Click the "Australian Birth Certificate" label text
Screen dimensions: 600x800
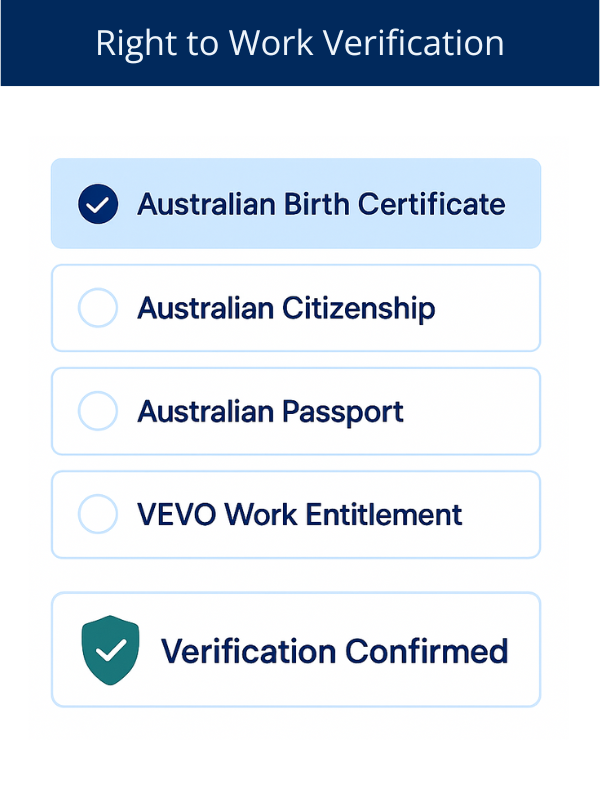coord(321,204)
